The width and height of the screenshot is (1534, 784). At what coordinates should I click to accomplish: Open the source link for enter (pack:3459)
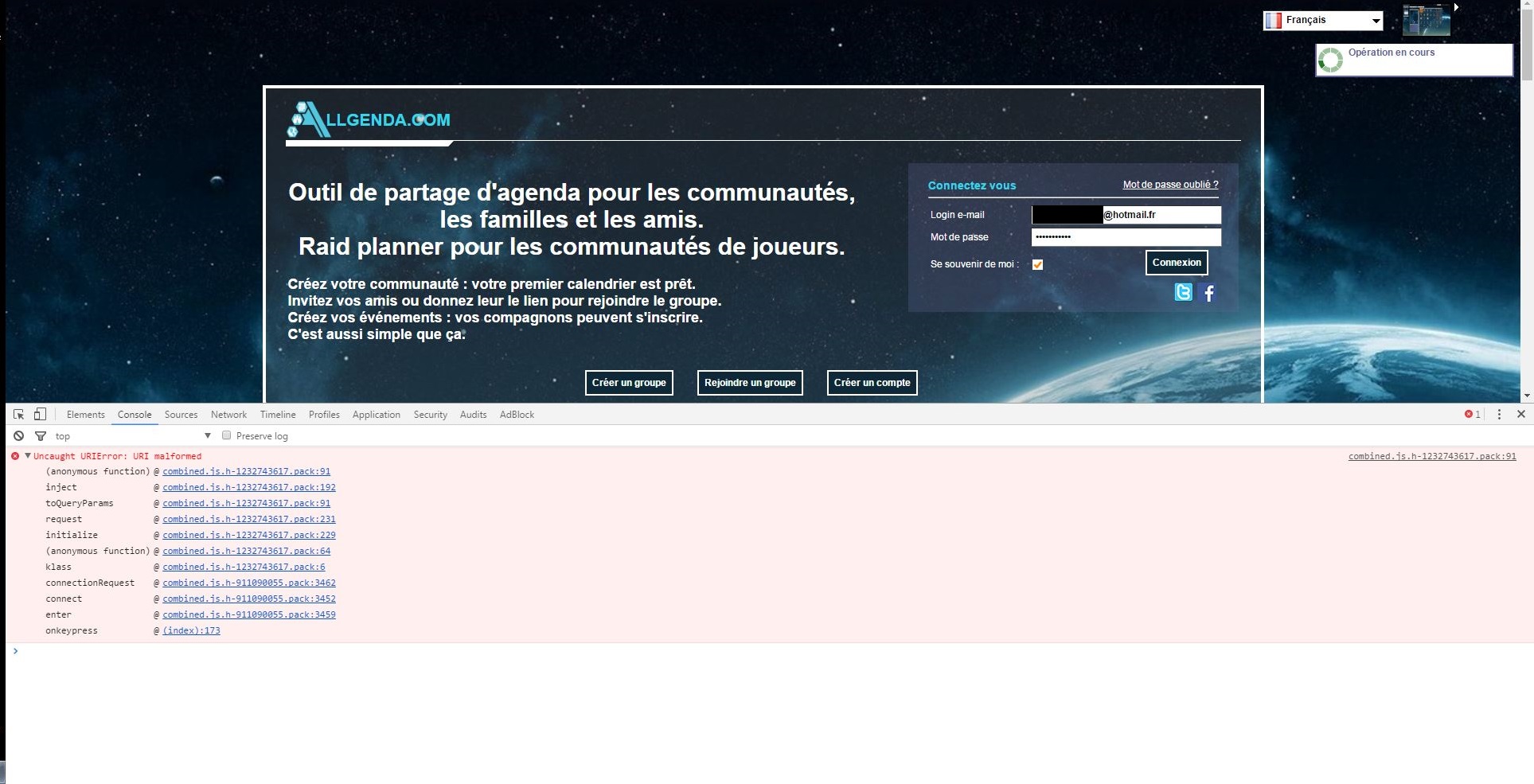[x=249, y=614]
